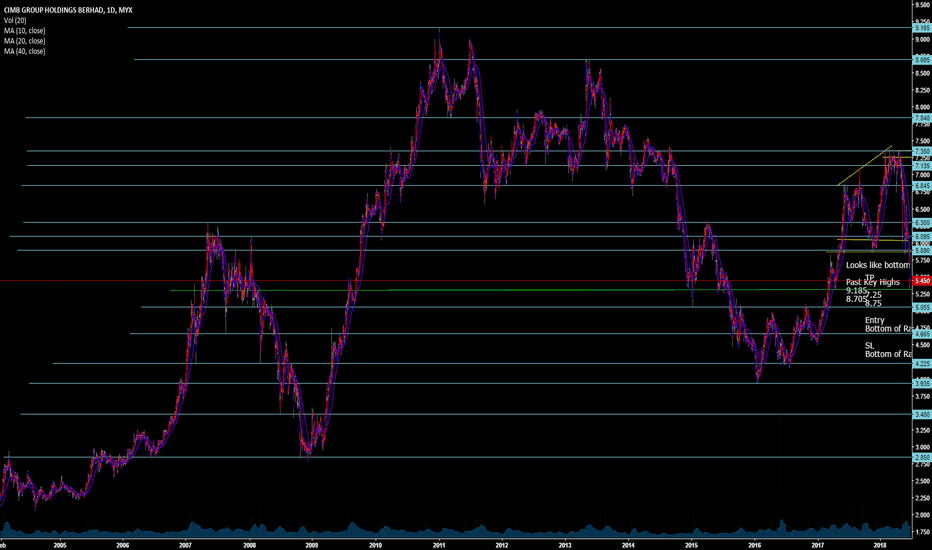Screen dimensions: 932x550
Task: Click the 4.225 horizontal line price label
Action: (x=922, y=364)
